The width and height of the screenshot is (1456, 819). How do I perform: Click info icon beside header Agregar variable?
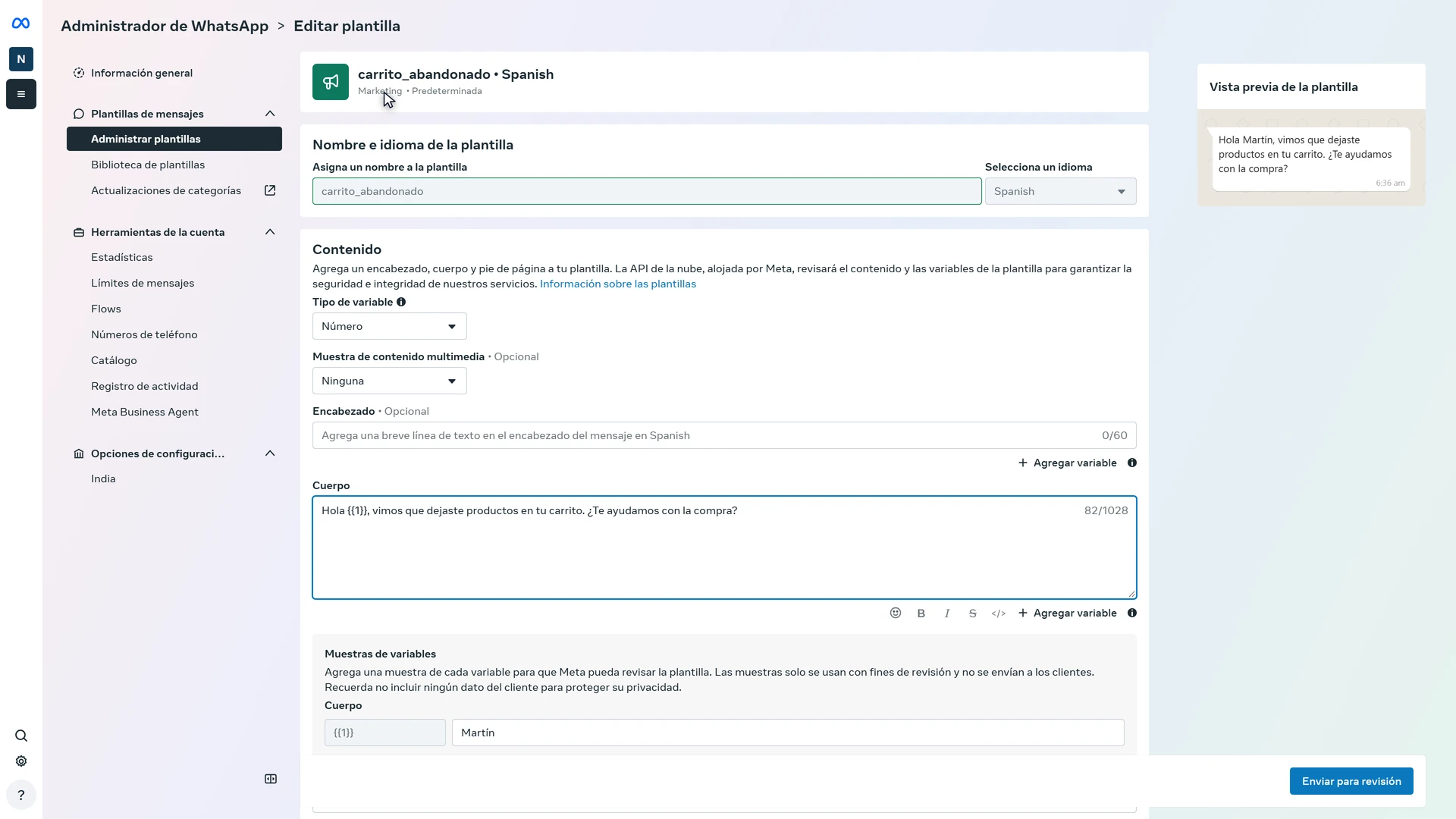coord(1132,463)
